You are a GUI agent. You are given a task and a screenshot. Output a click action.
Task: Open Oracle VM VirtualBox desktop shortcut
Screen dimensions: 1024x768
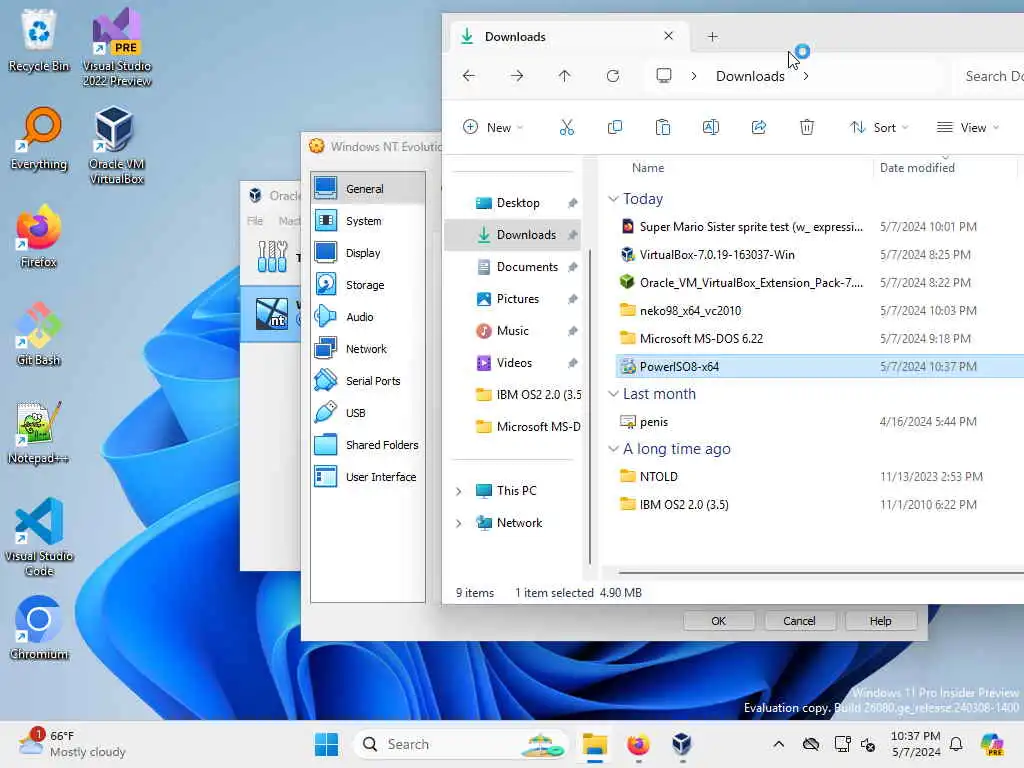116,145
